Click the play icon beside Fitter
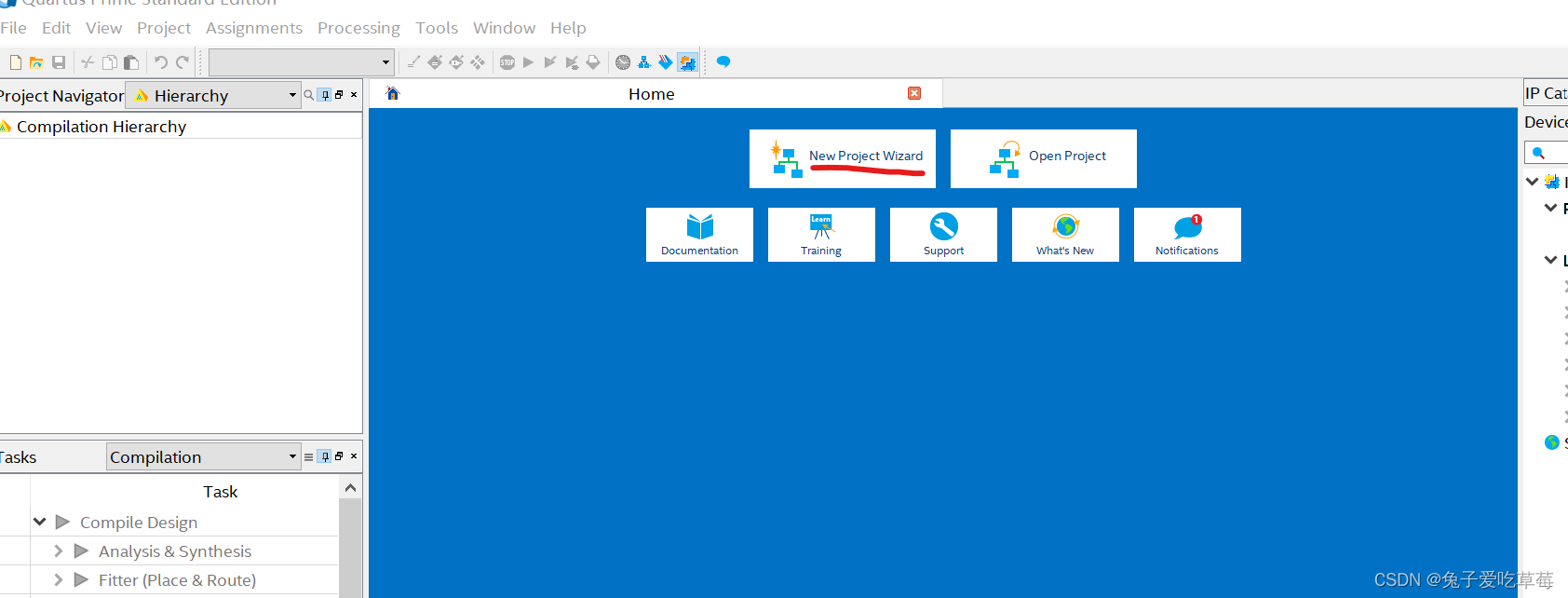Image resolution: width=1568 pixels, height=598 pixels. click(81, 580)
